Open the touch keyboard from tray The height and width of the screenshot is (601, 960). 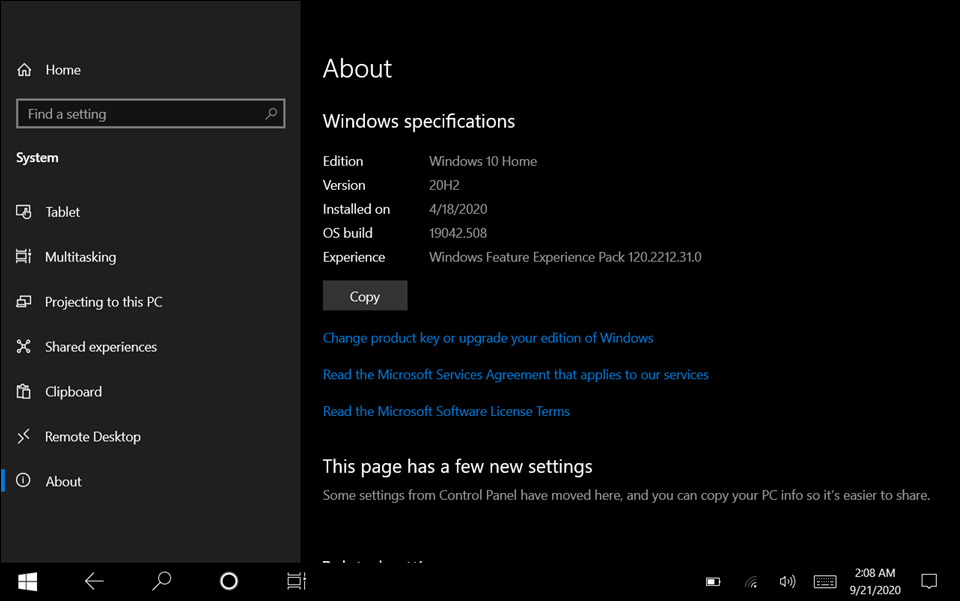[825, 582]
